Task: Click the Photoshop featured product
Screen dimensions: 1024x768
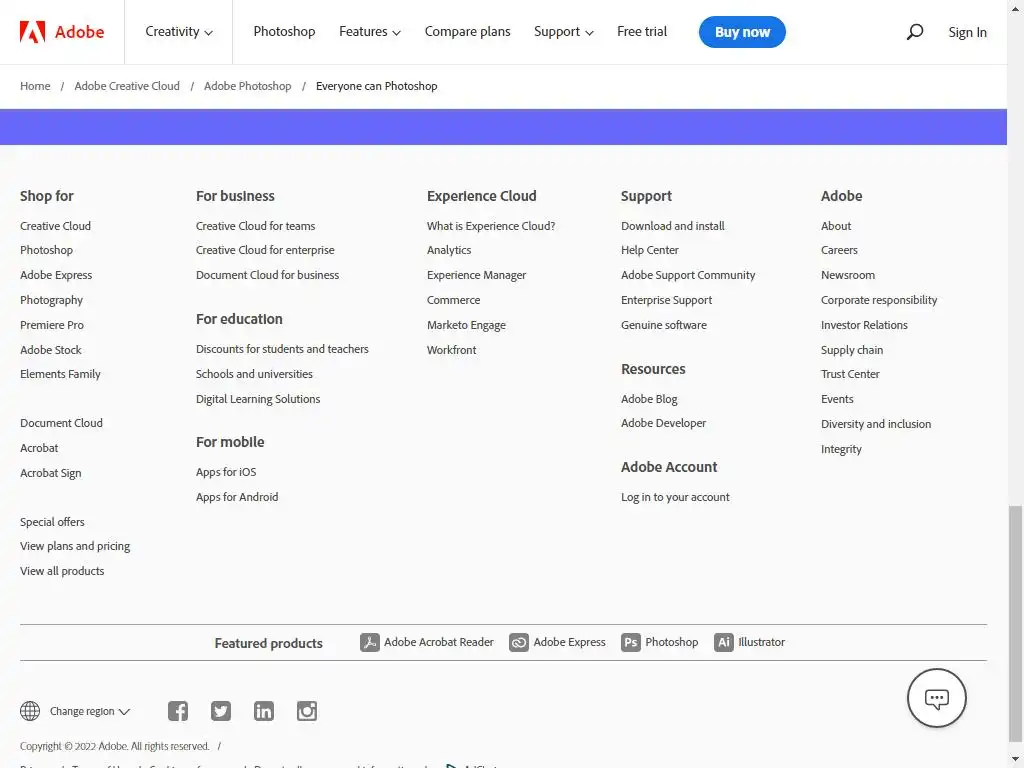Action: [x=660, y=643]
